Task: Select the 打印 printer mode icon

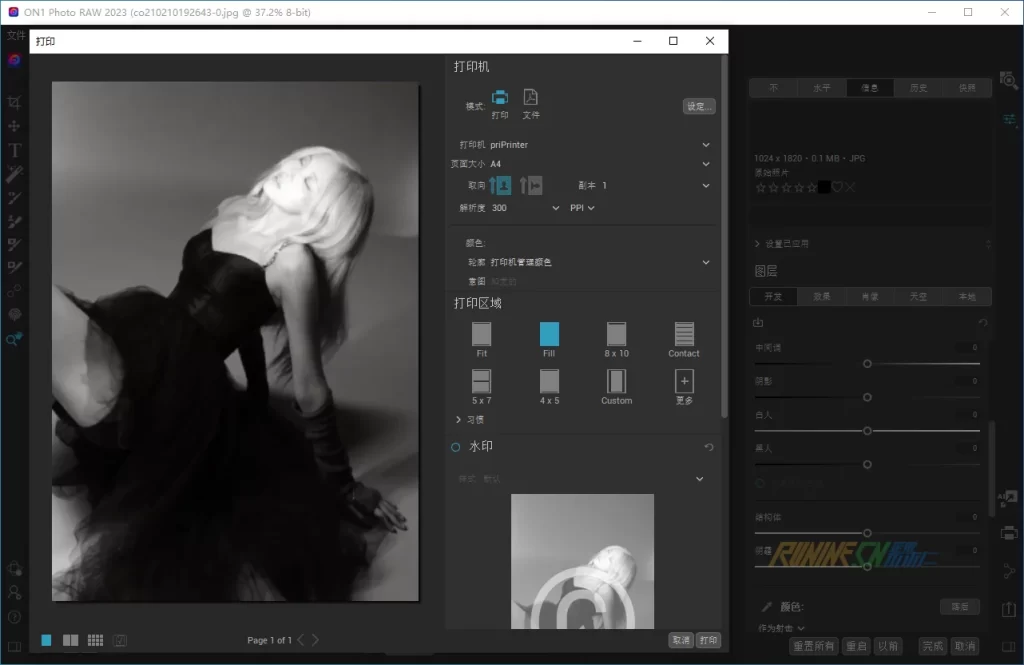Action: (500, 98)
